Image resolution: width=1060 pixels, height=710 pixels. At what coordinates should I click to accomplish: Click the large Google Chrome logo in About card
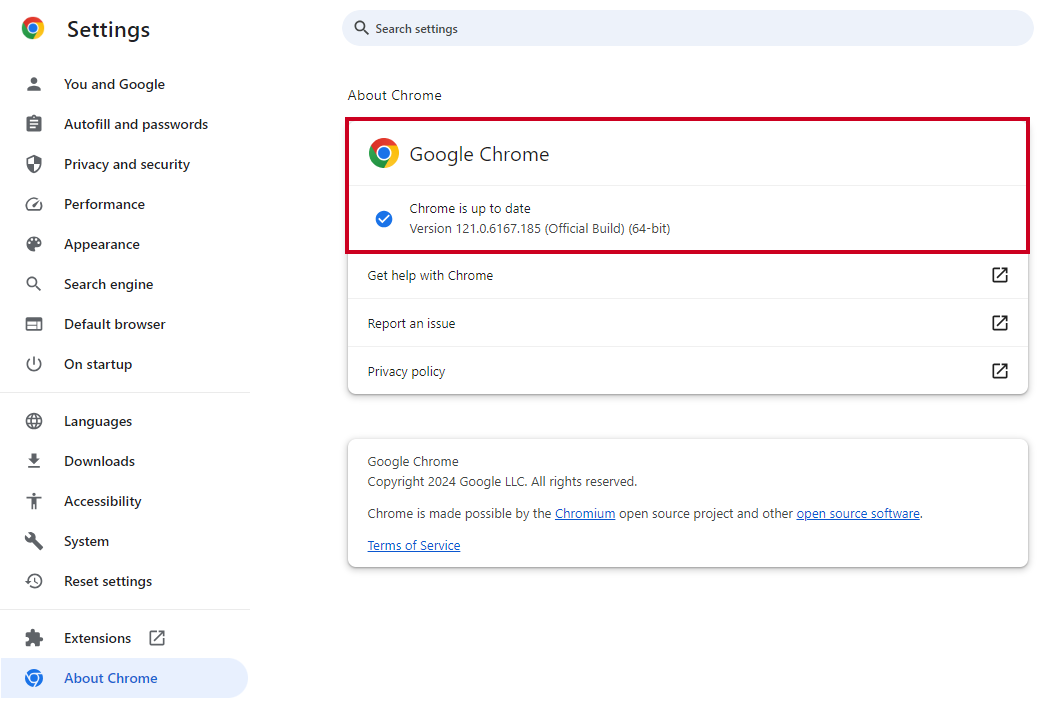click(383, 153)
